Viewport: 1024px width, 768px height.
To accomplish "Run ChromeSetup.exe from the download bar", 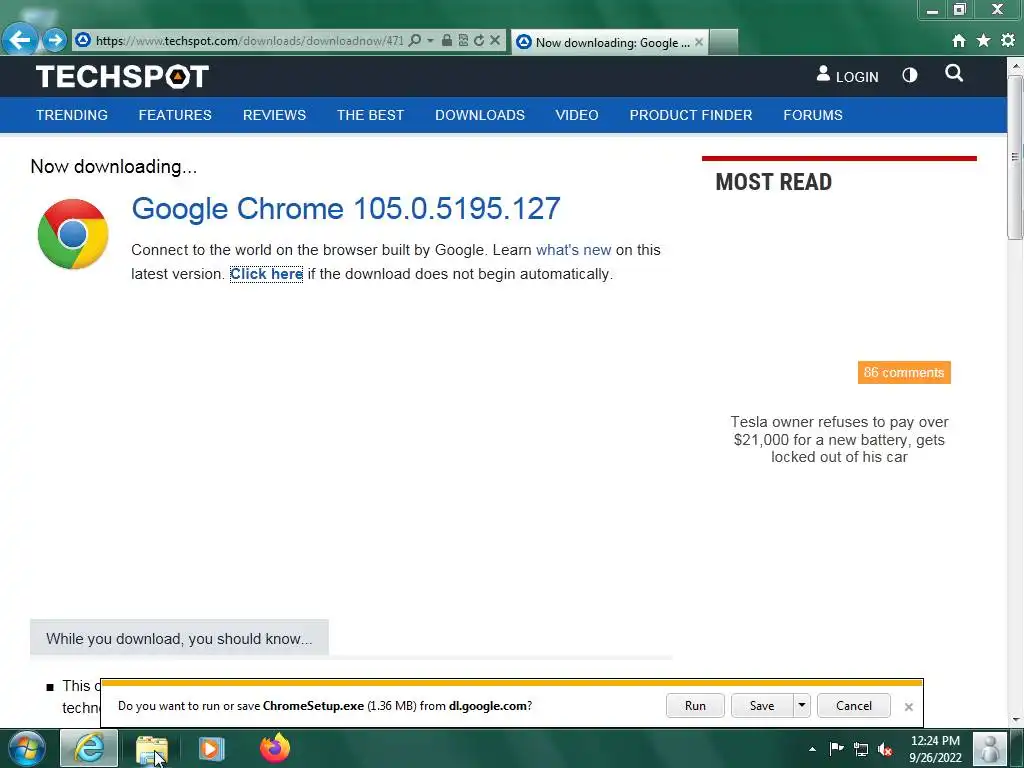I will (695, 706).
